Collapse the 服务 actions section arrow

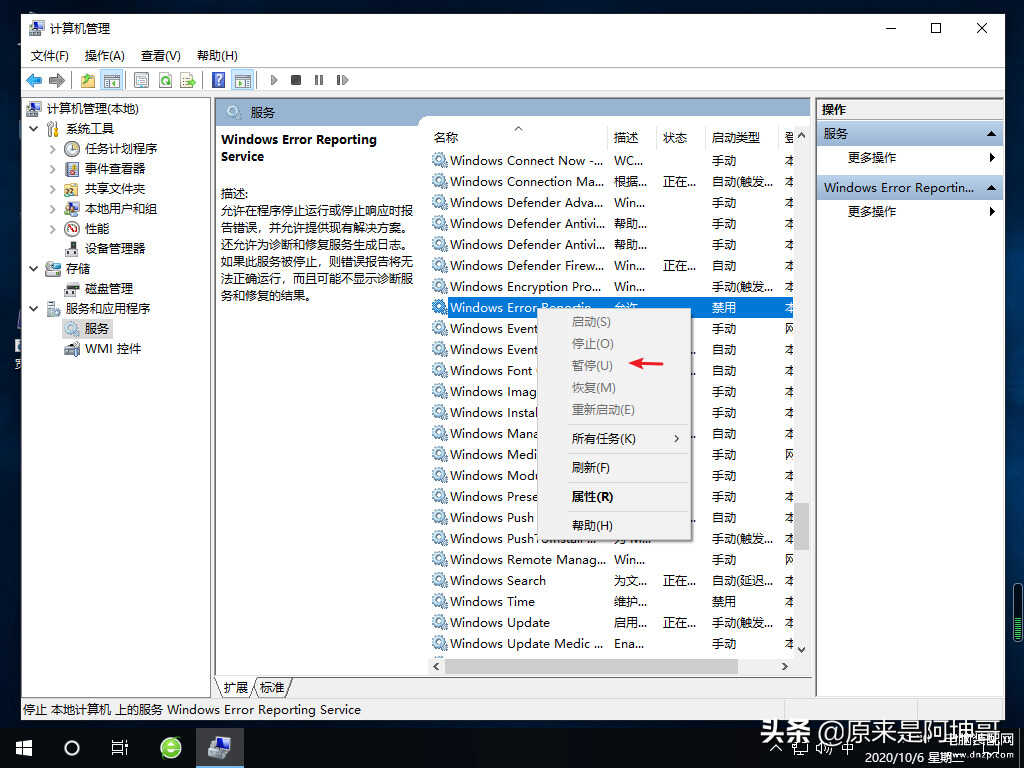[x=991, y=134]
